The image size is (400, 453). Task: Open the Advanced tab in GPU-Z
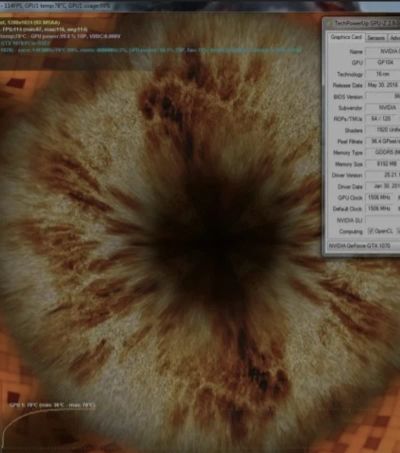394,38
